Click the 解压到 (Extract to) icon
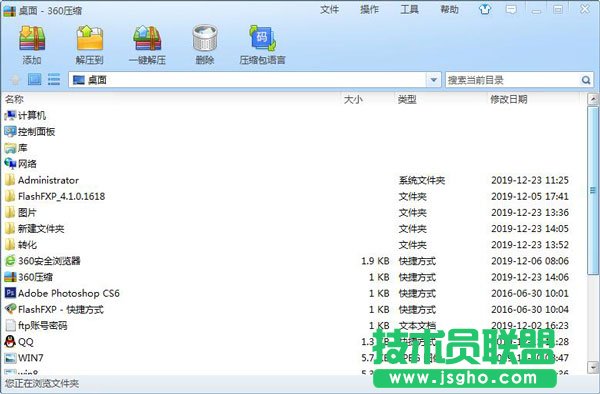Screen dimensions: 600x394 coord(90,39)
